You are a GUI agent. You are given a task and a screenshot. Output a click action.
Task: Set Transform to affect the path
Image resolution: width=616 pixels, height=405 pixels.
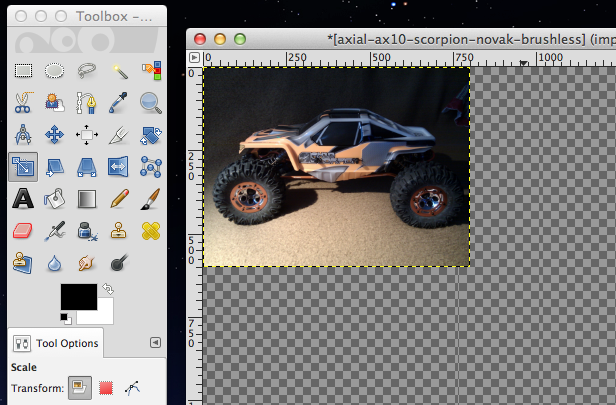[x=132, y=389]
